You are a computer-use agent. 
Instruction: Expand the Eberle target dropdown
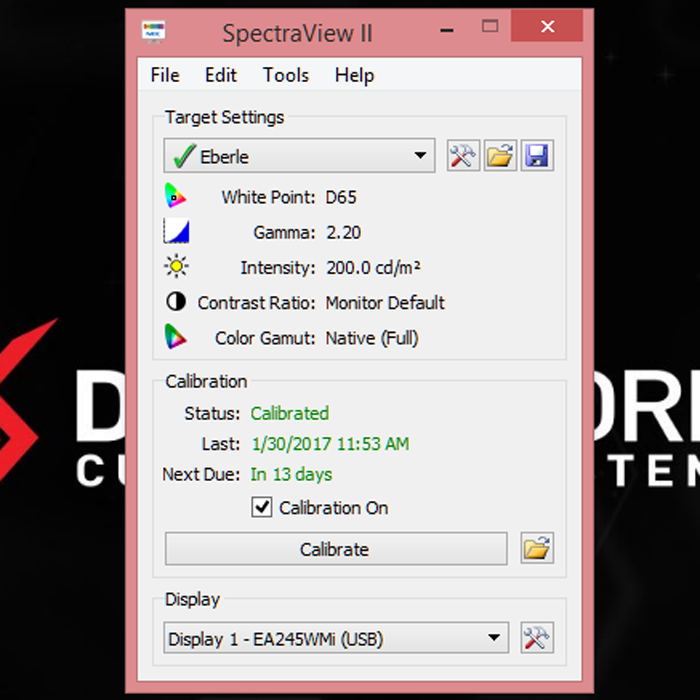(x=299, y=155)
